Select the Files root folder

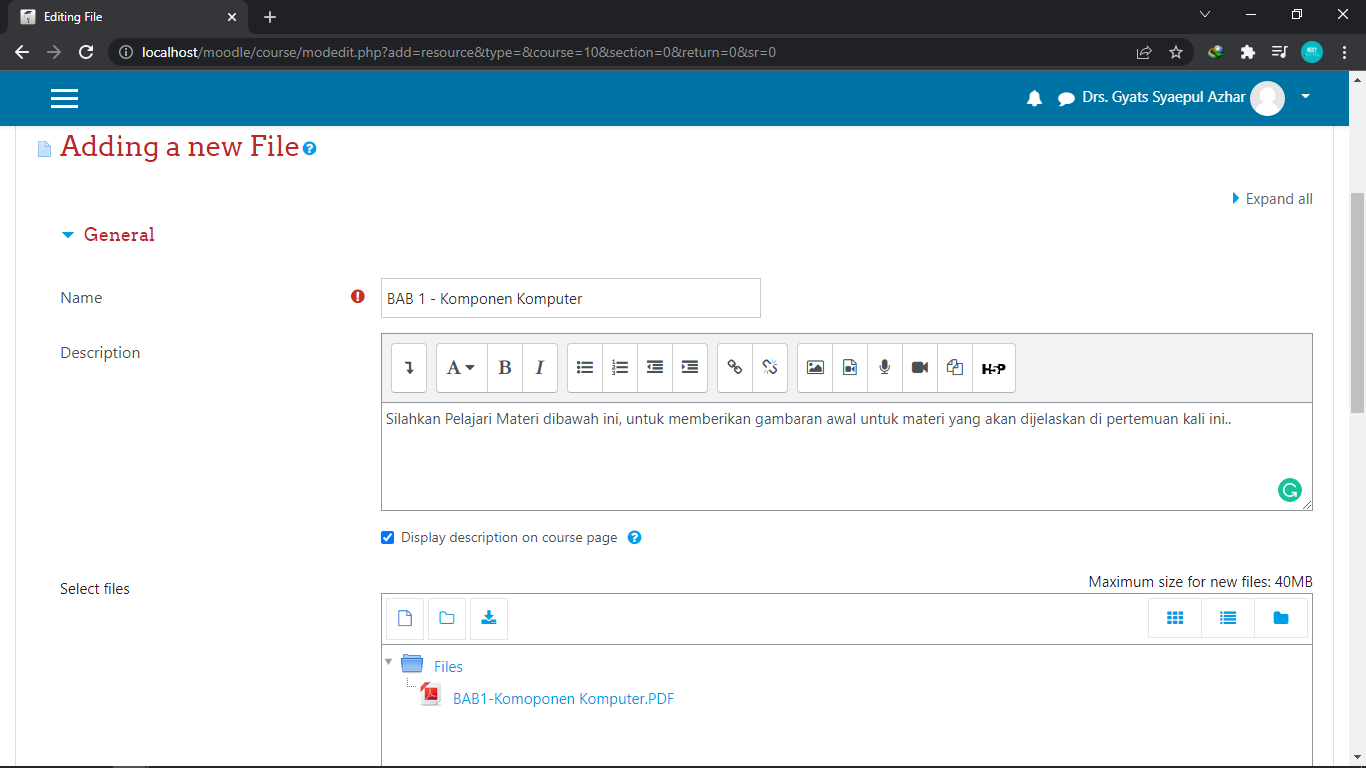[x=448, y=667]
